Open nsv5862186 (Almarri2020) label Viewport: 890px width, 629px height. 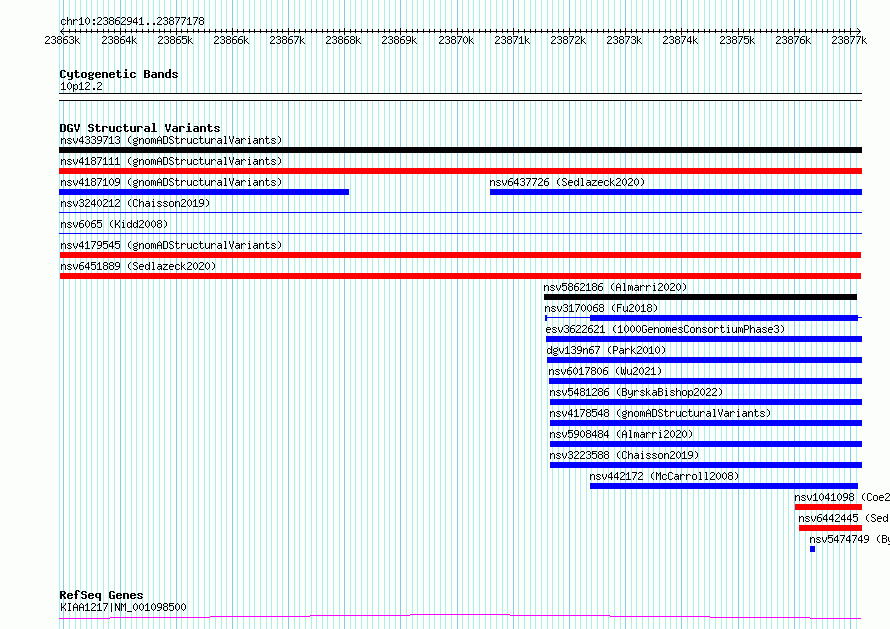click(x=615, y=287)
